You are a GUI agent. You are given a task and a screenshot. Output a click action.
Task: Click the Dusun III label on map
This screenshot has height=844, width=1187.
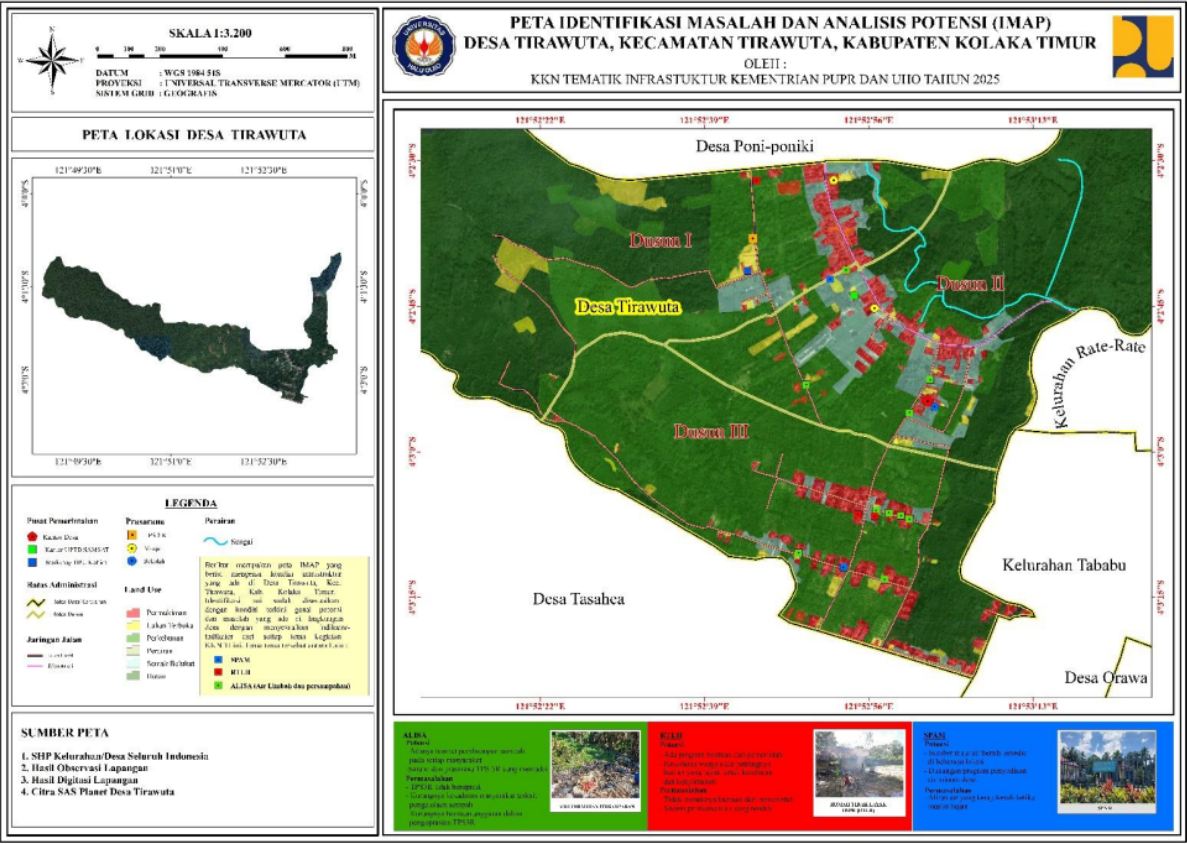coord(711,432)
